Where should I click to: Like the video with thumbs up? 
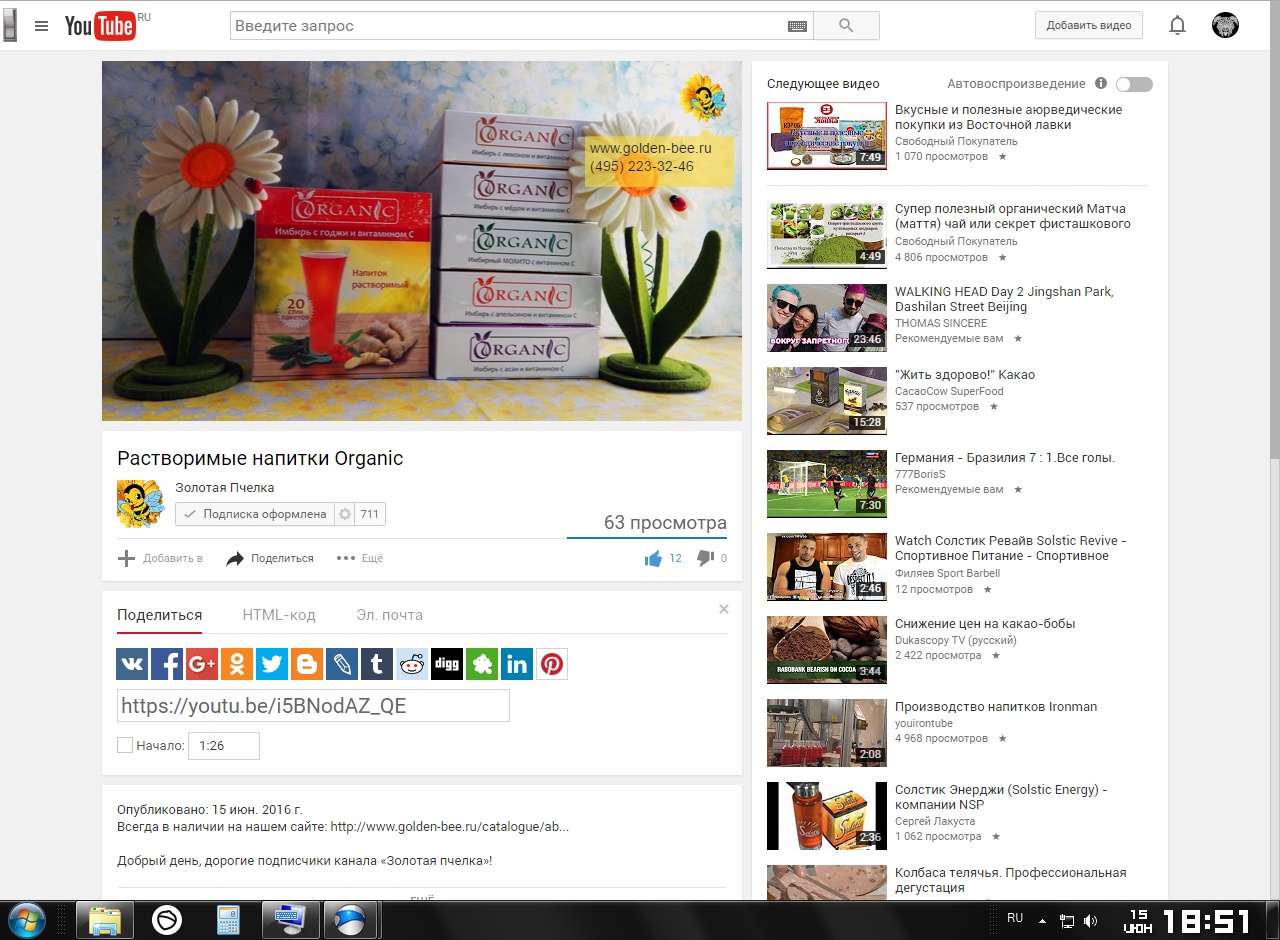[654, 558]
